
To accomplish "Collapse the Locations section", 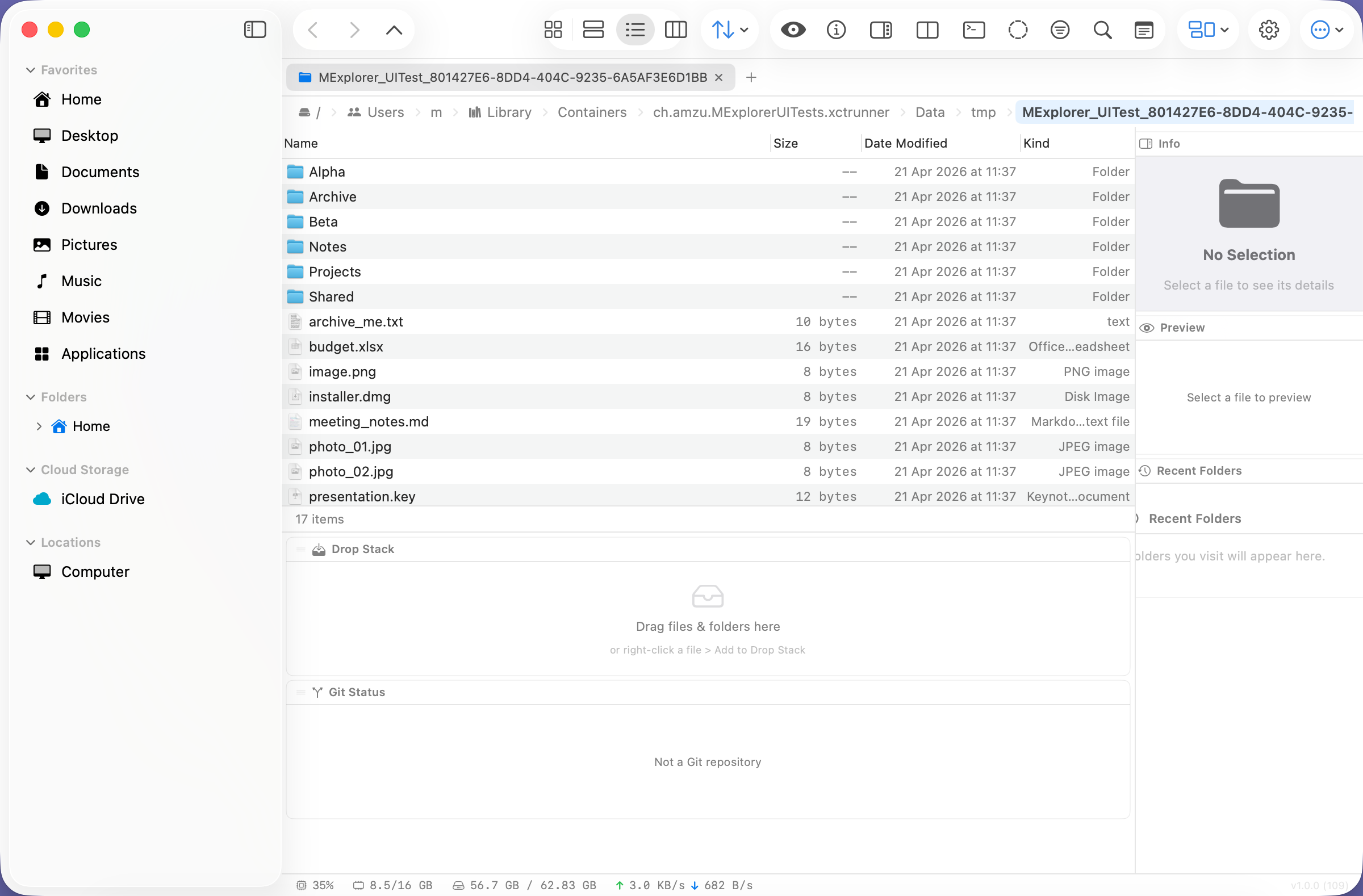I will point(30,543).
